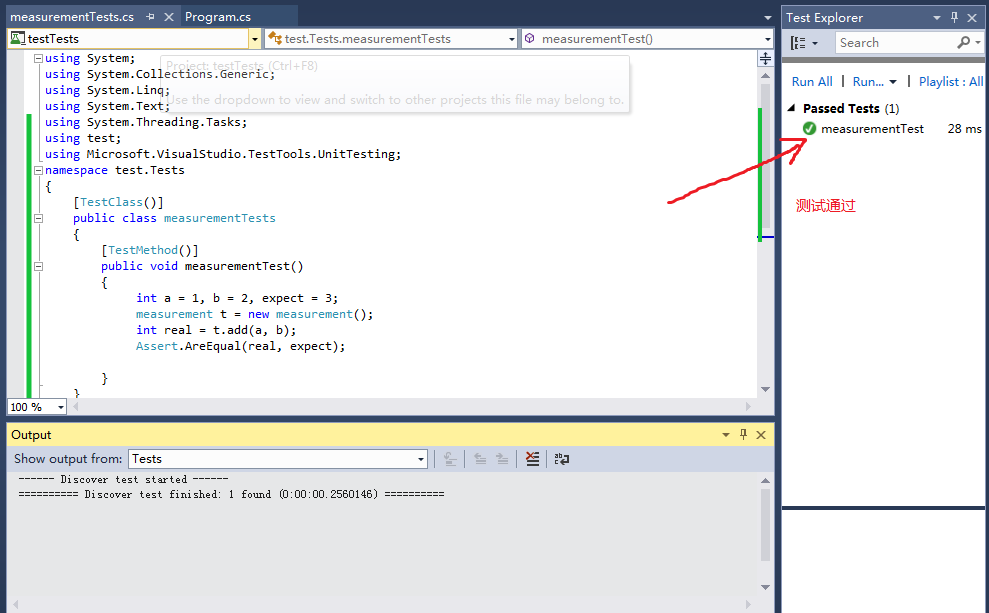The height and width of the screenshot is (613, 989).
Task: Click the measurementTests class icon in navigation bar
Action: tap(275, 38)
